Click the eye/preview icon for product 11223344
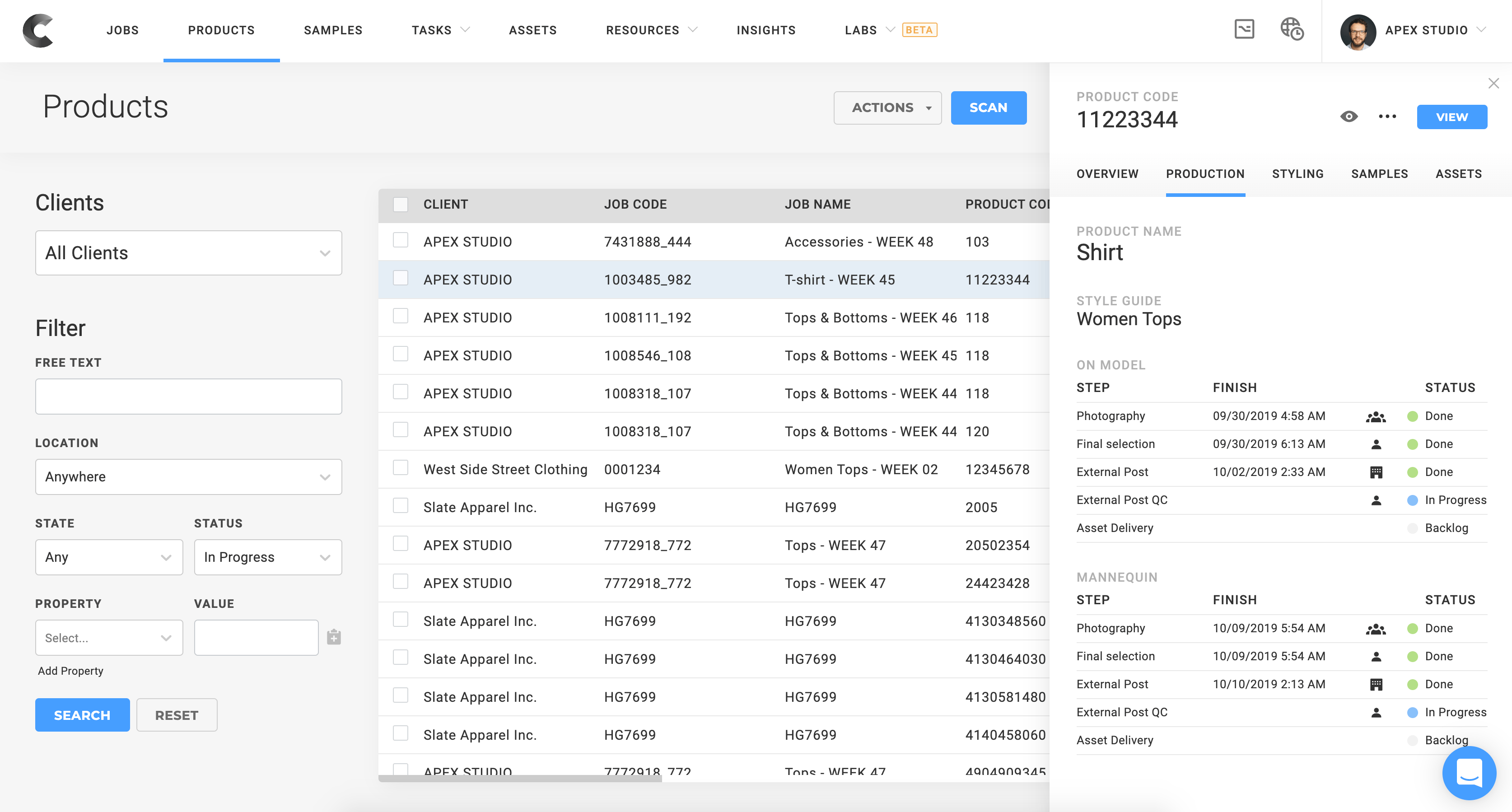 click(x=1349, y=117)
